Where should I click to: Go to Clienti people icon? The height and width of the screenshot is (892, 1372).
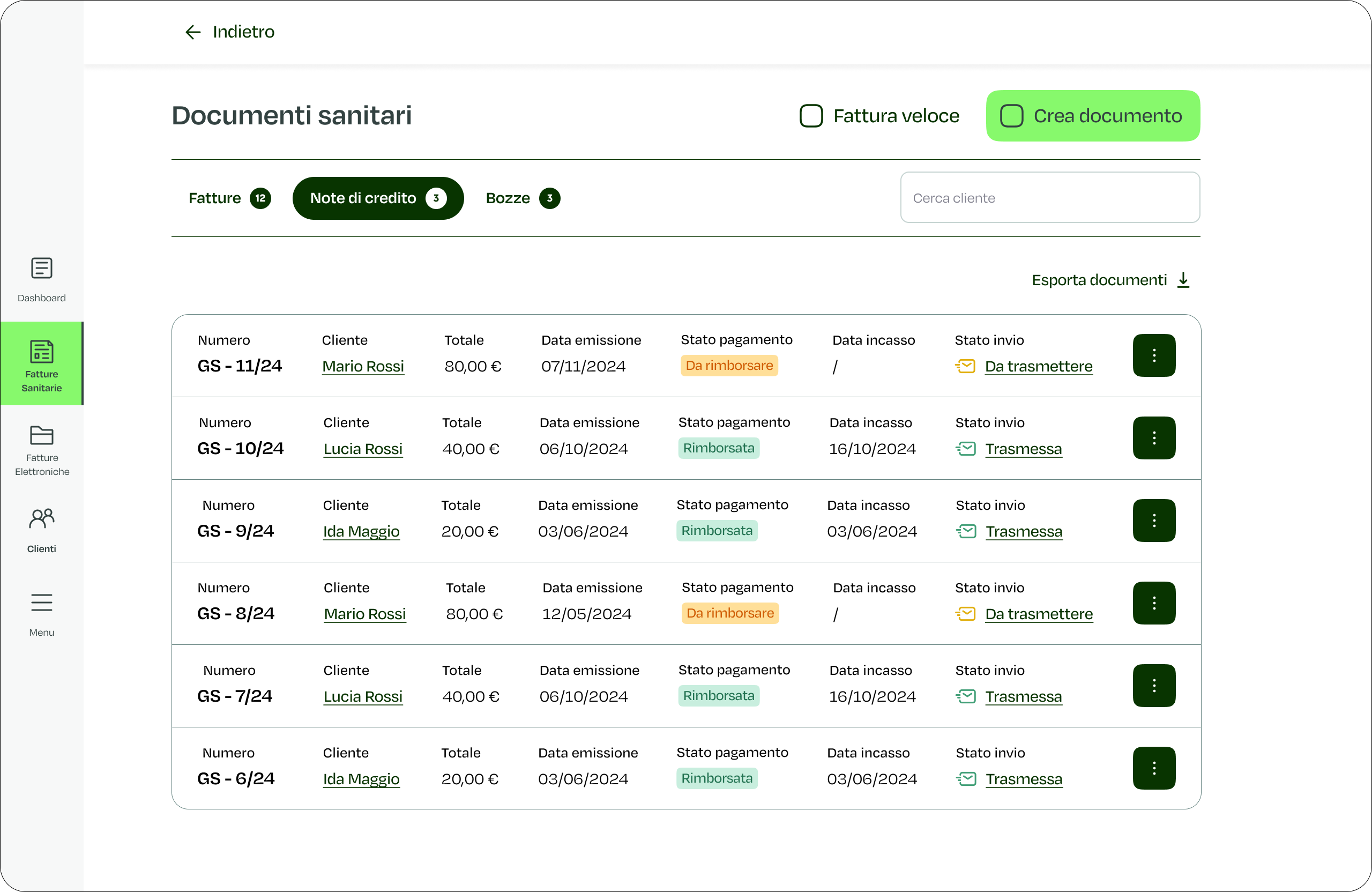41,519
